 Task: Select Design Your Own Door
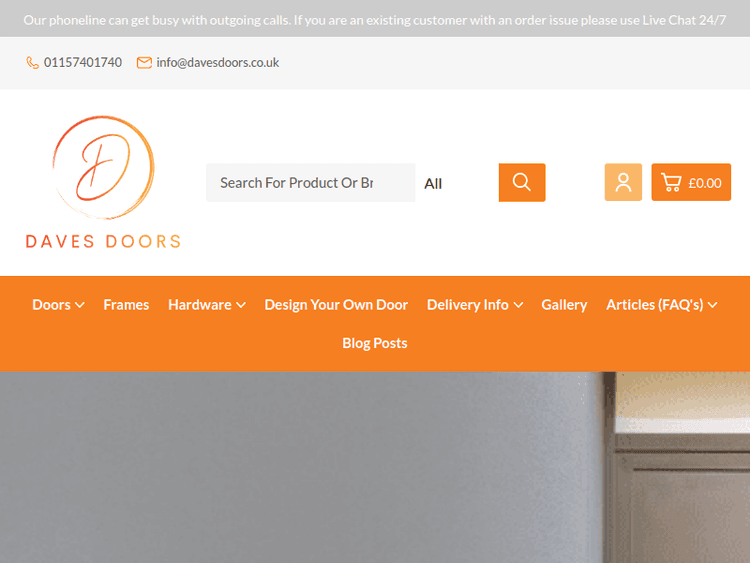[336, 305]
